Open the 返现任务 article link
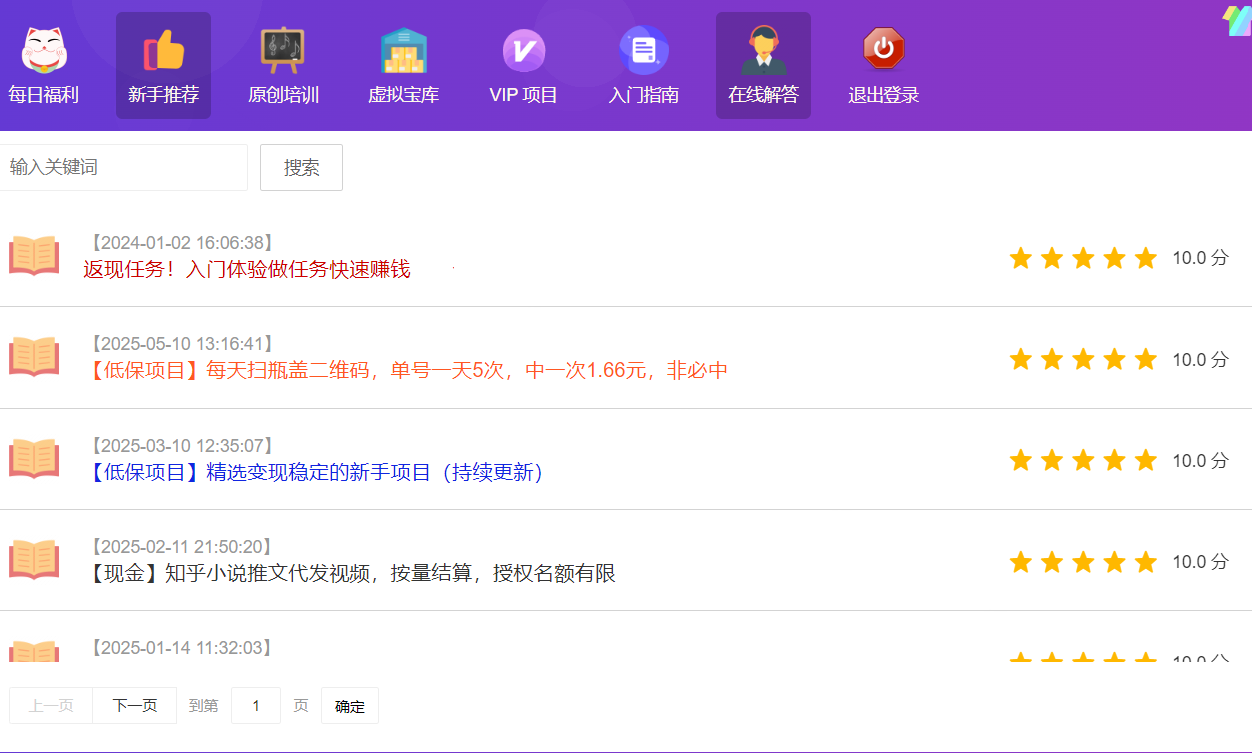The image size is (1252, 753). [x=246, y=269]
